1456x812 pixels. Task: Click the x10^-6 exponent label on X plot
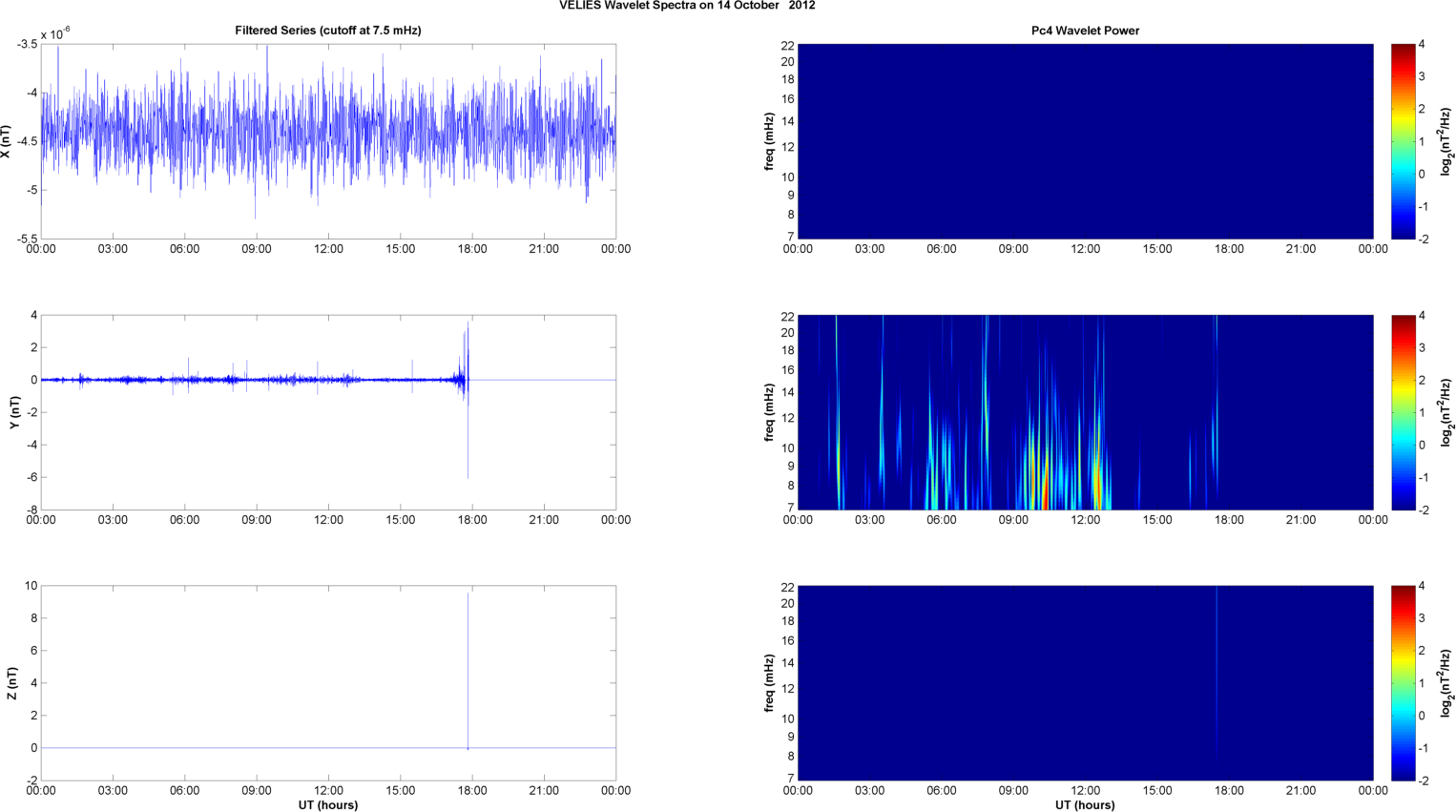click(55, 34)
